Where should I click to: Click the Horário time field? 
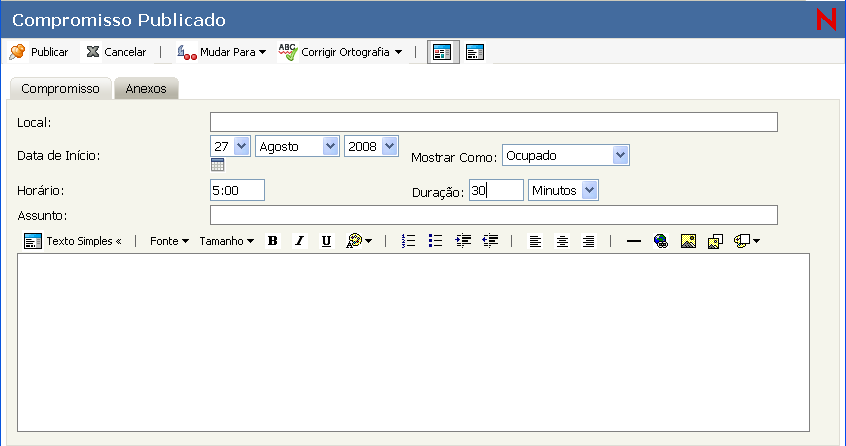point(237,190)
